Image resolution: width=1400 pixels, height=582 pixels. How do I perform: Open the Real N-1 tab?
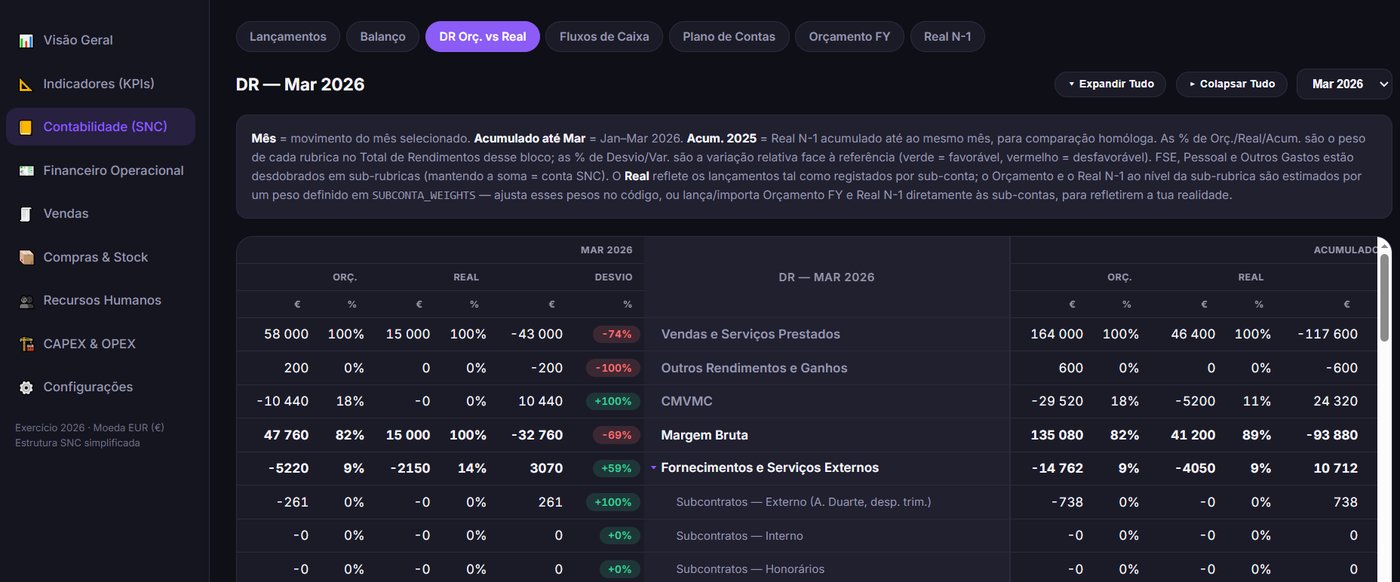(x=947, y=37)
